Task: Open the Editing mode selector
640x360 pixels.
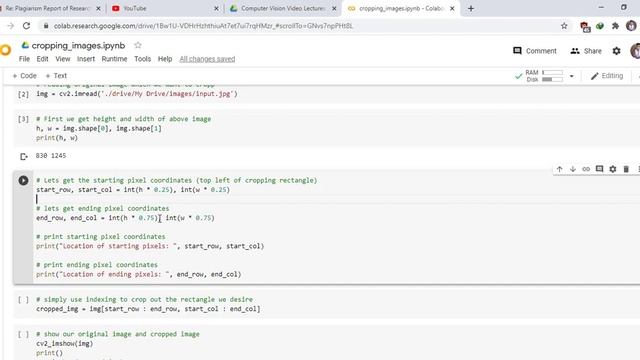Action: (x=607, y=76)
